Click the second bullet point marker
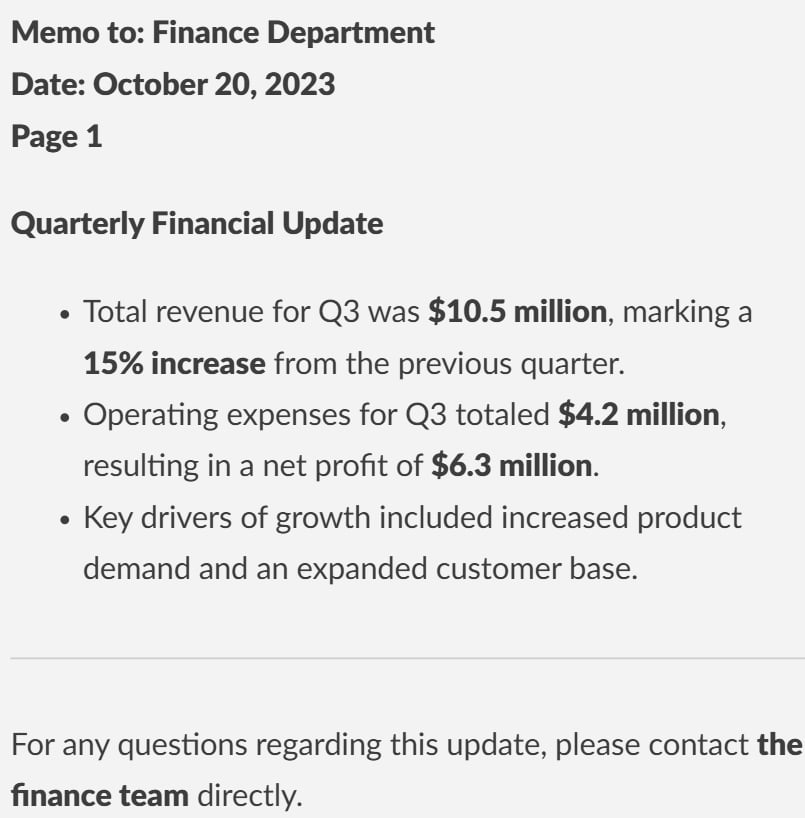 click(65, 418)
